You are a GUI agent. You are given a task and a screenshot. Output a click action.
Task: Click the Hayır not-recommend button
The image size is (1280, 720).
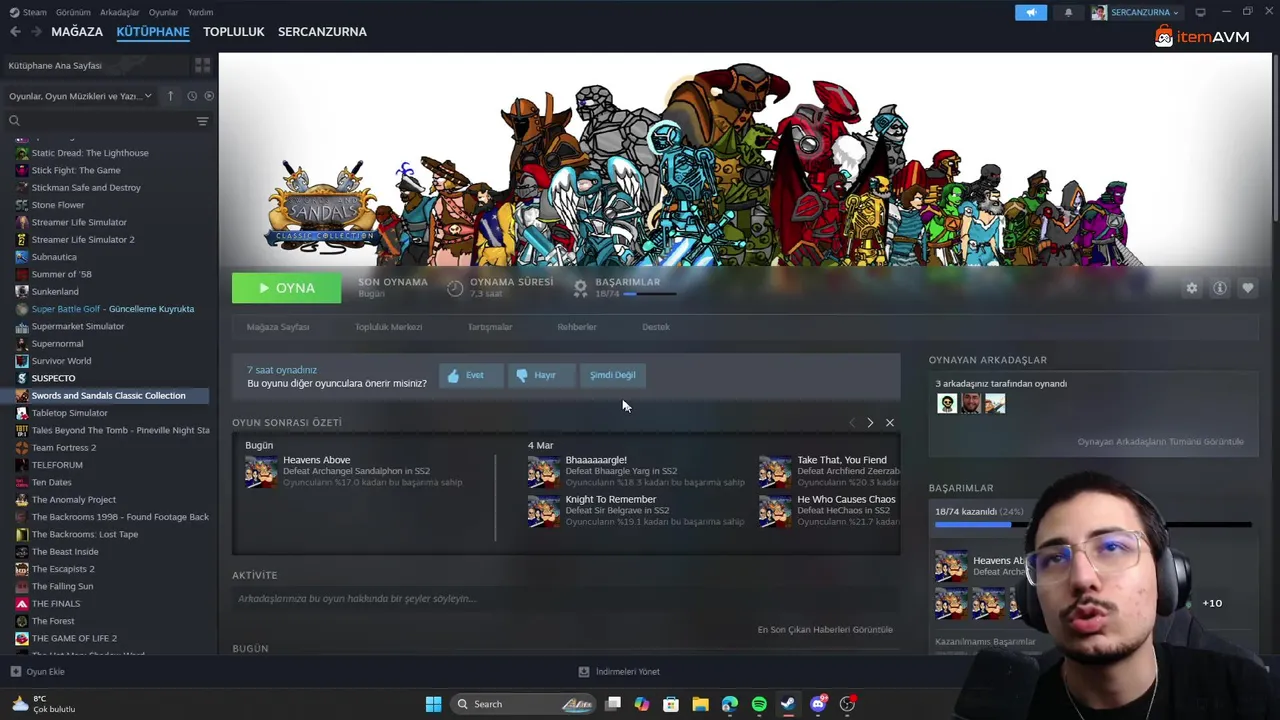[541, 375]
